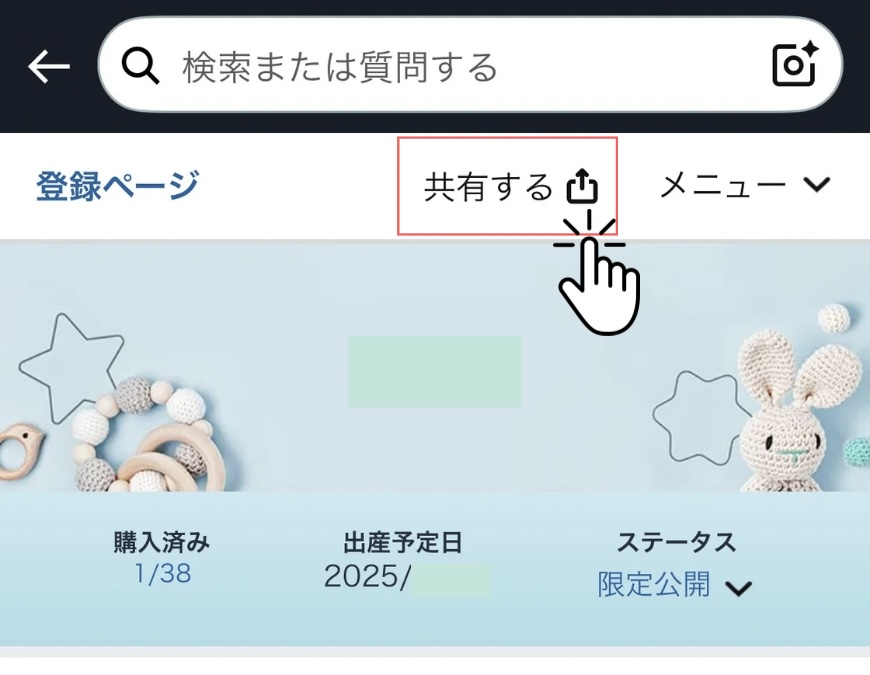Open the 限定公開 status dropdown arrow

(x=739, y=588)
